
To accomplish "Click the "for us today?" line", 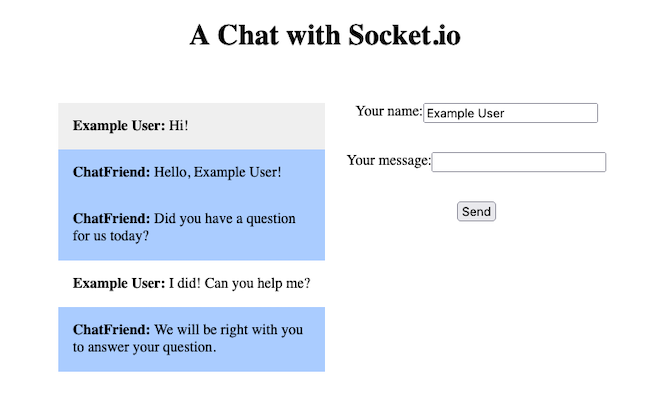I will click(111, 236).
